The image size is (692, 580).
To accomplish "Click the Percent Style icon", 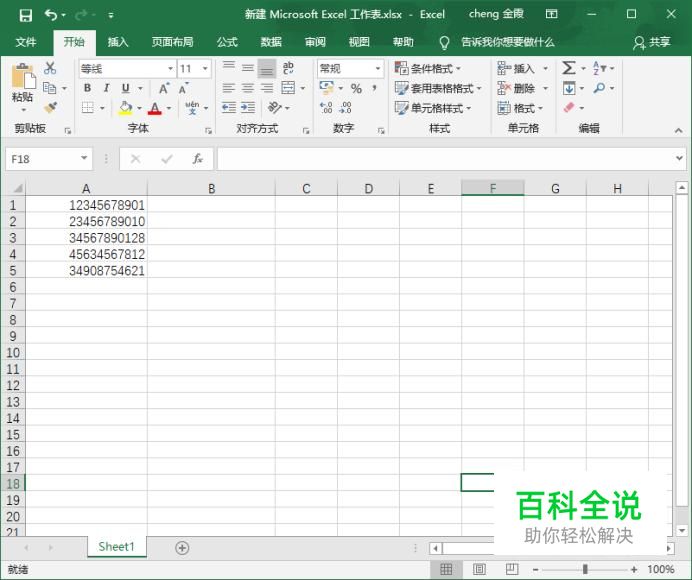I will coord(356,88).
